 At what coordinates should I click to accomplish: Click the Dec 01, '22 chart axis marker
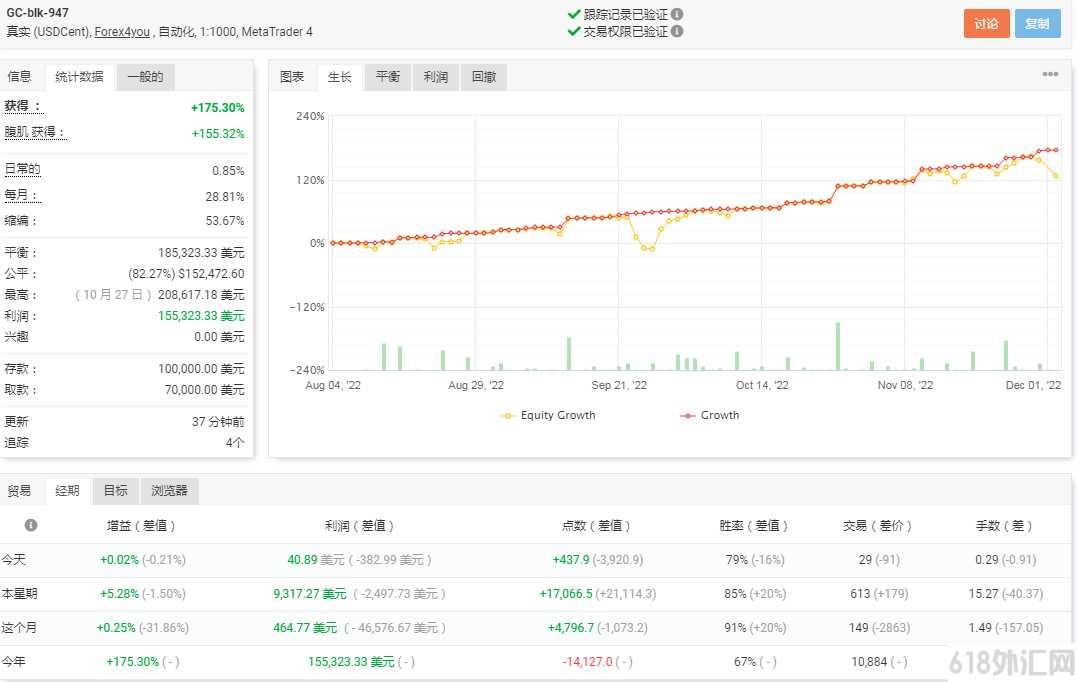(1033, 385)
